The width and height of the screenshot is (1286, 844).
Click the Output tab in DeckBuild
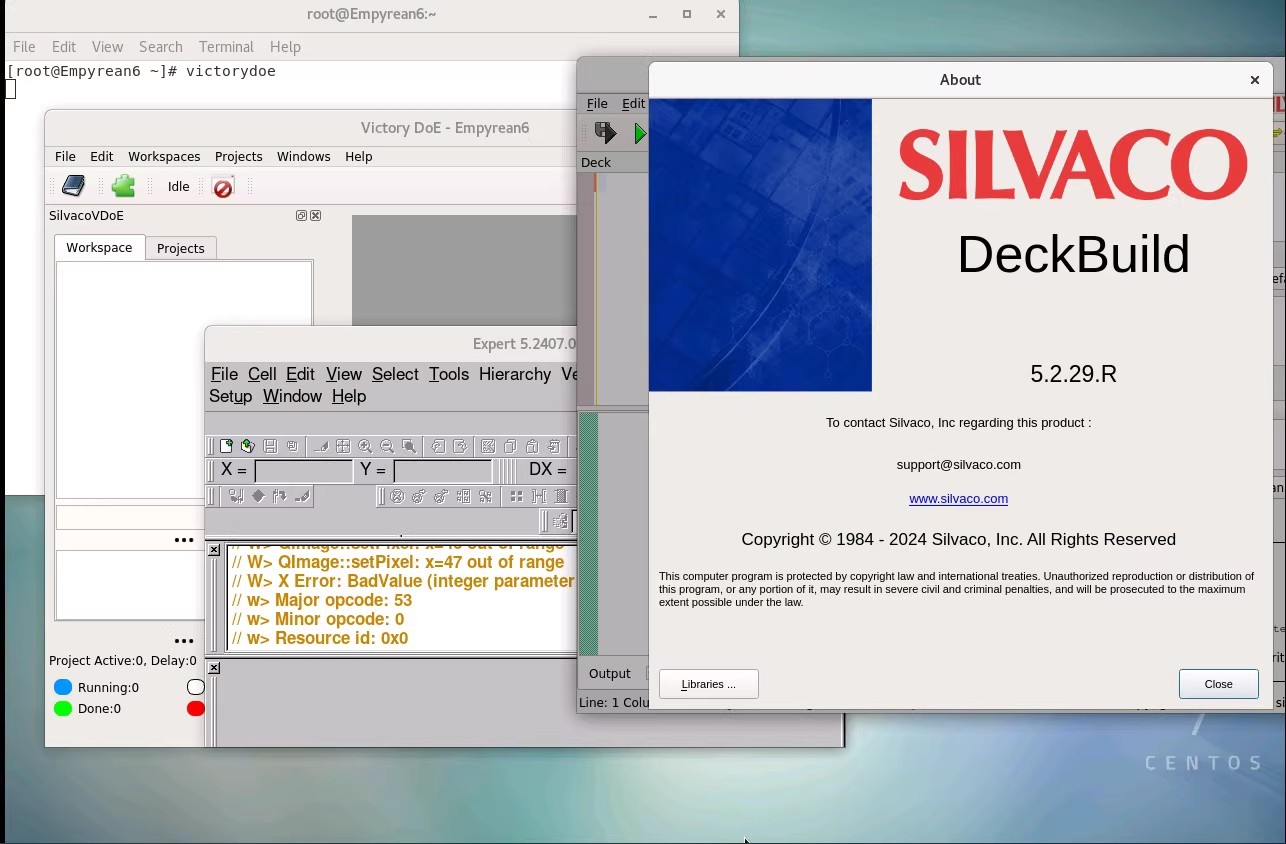[610, 673]
